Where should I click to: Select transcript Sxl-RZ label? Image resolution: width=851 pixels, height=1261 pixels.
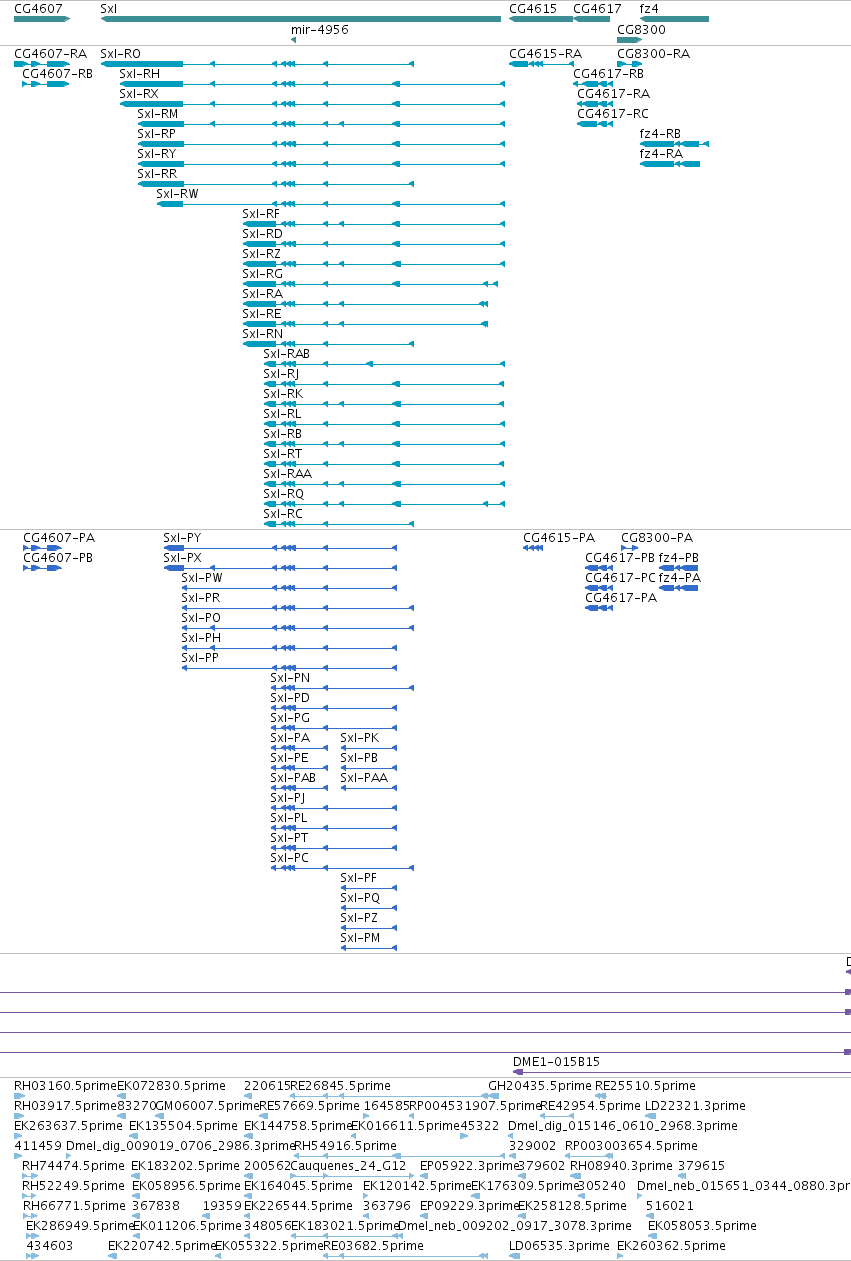pyautogui.click(x=261, y=254)
